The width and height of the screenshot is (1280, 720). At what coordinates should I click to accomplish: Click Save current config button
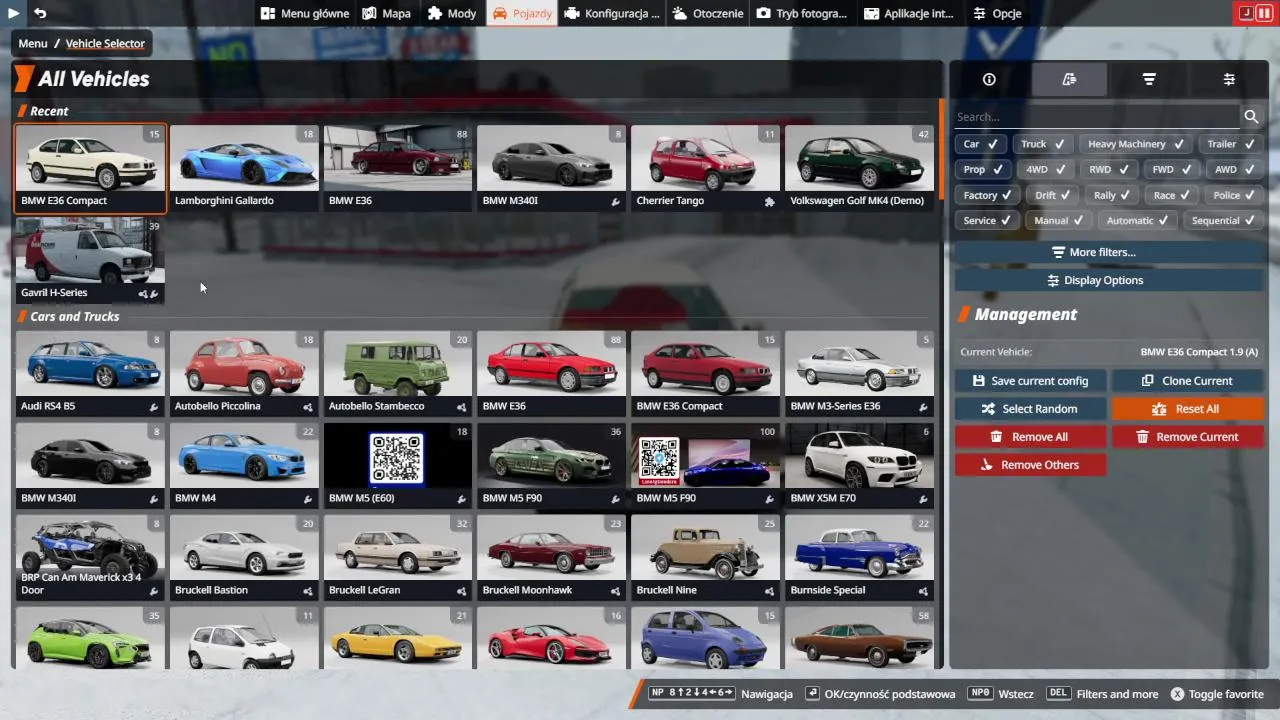point(1030,381)
